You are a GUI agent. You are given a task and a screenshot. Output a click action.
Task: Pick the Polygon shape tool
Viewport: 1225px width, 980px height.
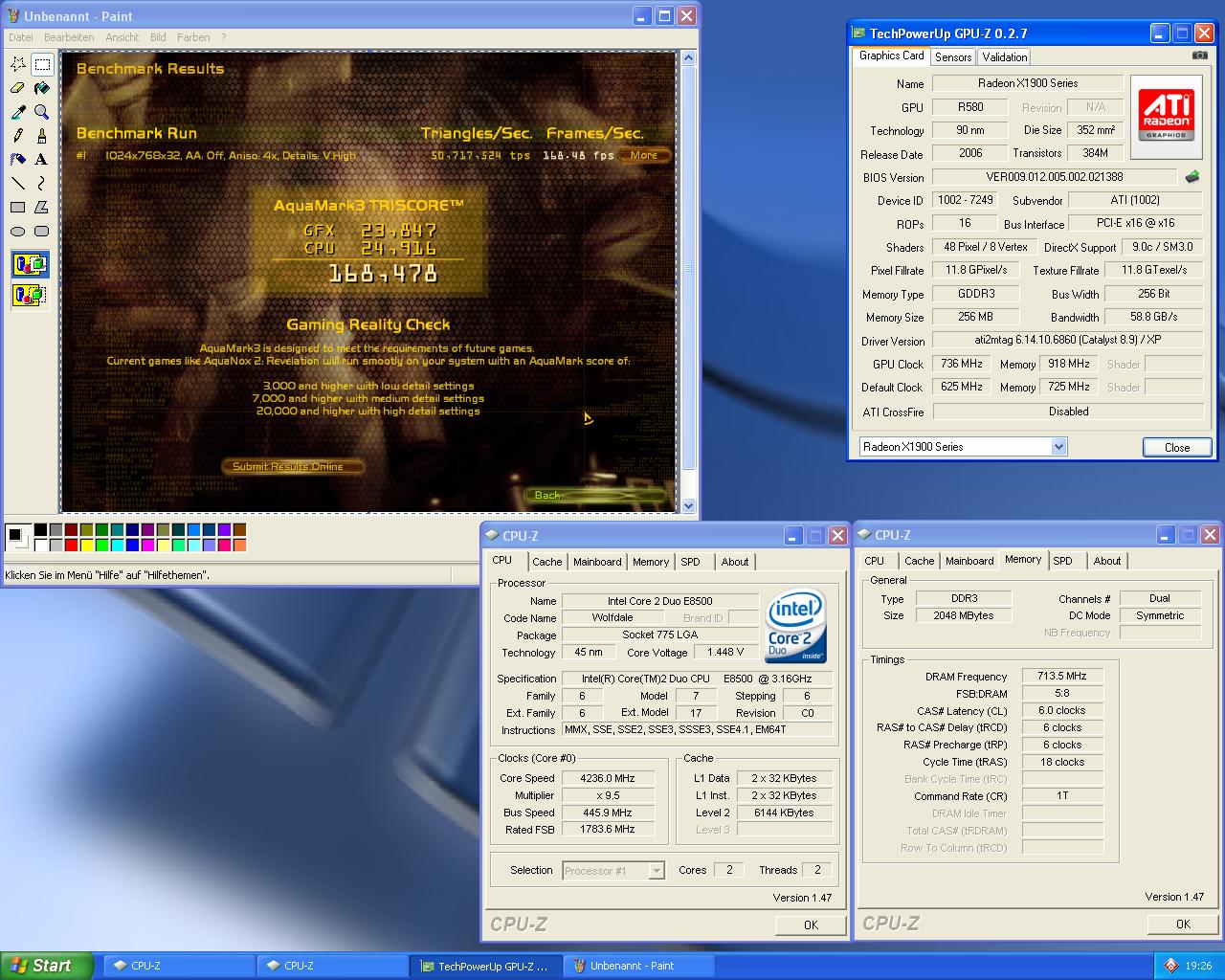click(x=42, y=207)
